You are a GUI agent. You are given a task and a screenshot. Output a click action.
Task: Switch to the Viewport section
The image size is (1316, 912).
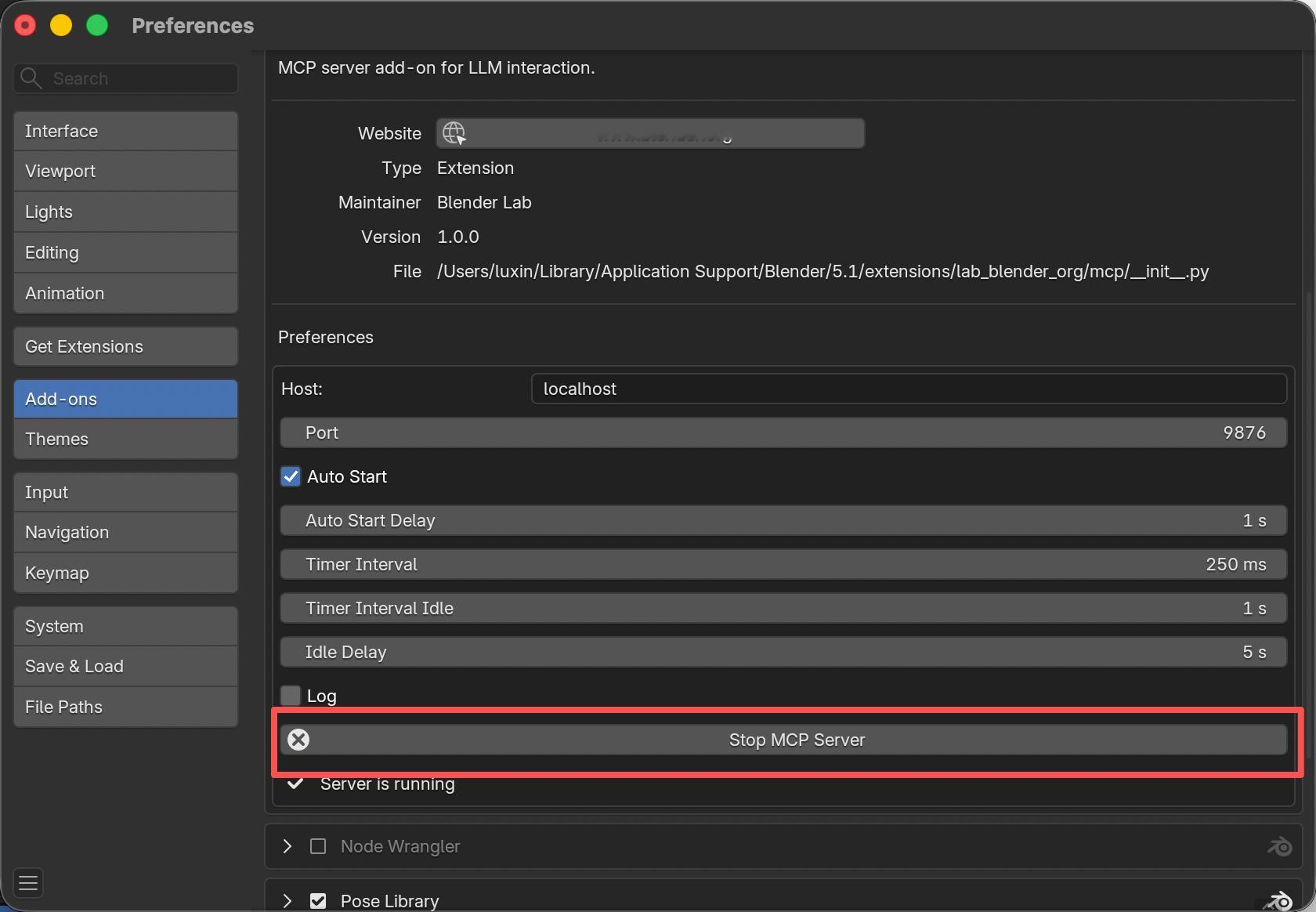pos(125,171)
